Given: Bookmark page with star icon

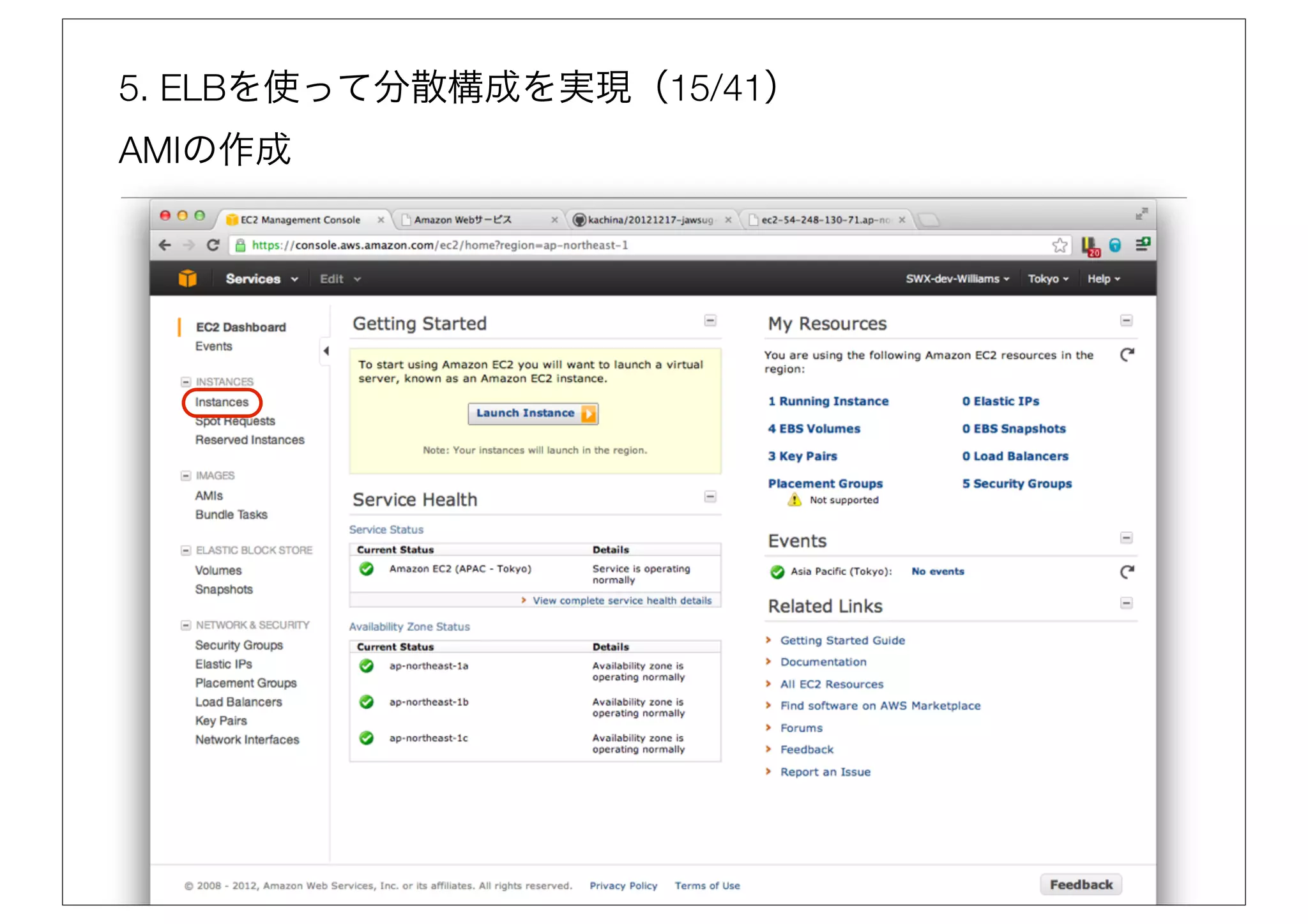Looking at the screenshot, I should pyautogui.click(x=1060, y=245).
